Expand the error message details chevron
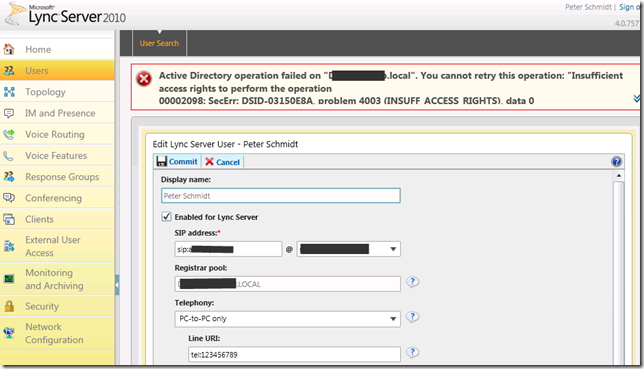644x369 pixels. click(x=636, y=98)
